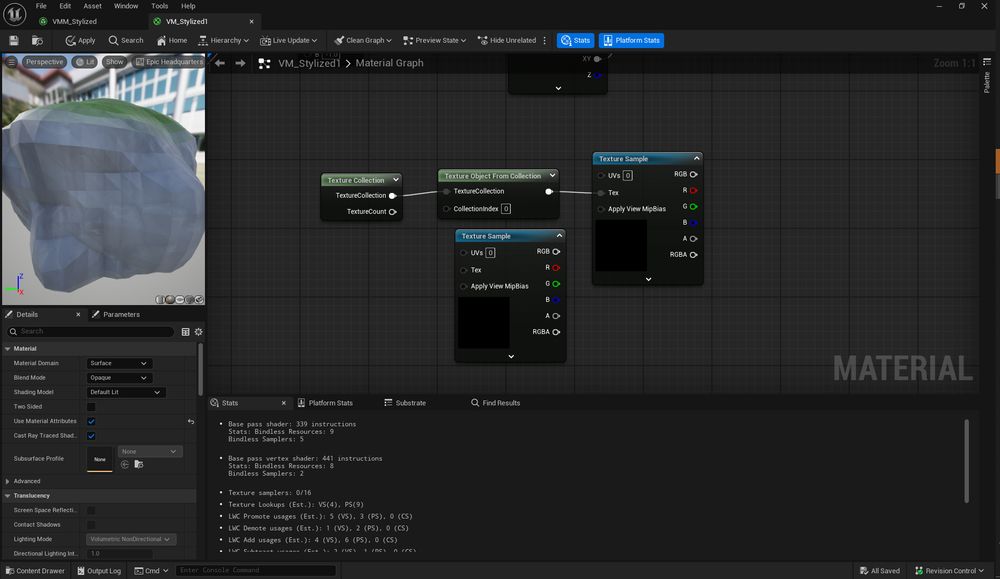Viewport: 1000px width, 579px height.
Task: Toggle the Stats button in toolbar
Action: point(575,40)
